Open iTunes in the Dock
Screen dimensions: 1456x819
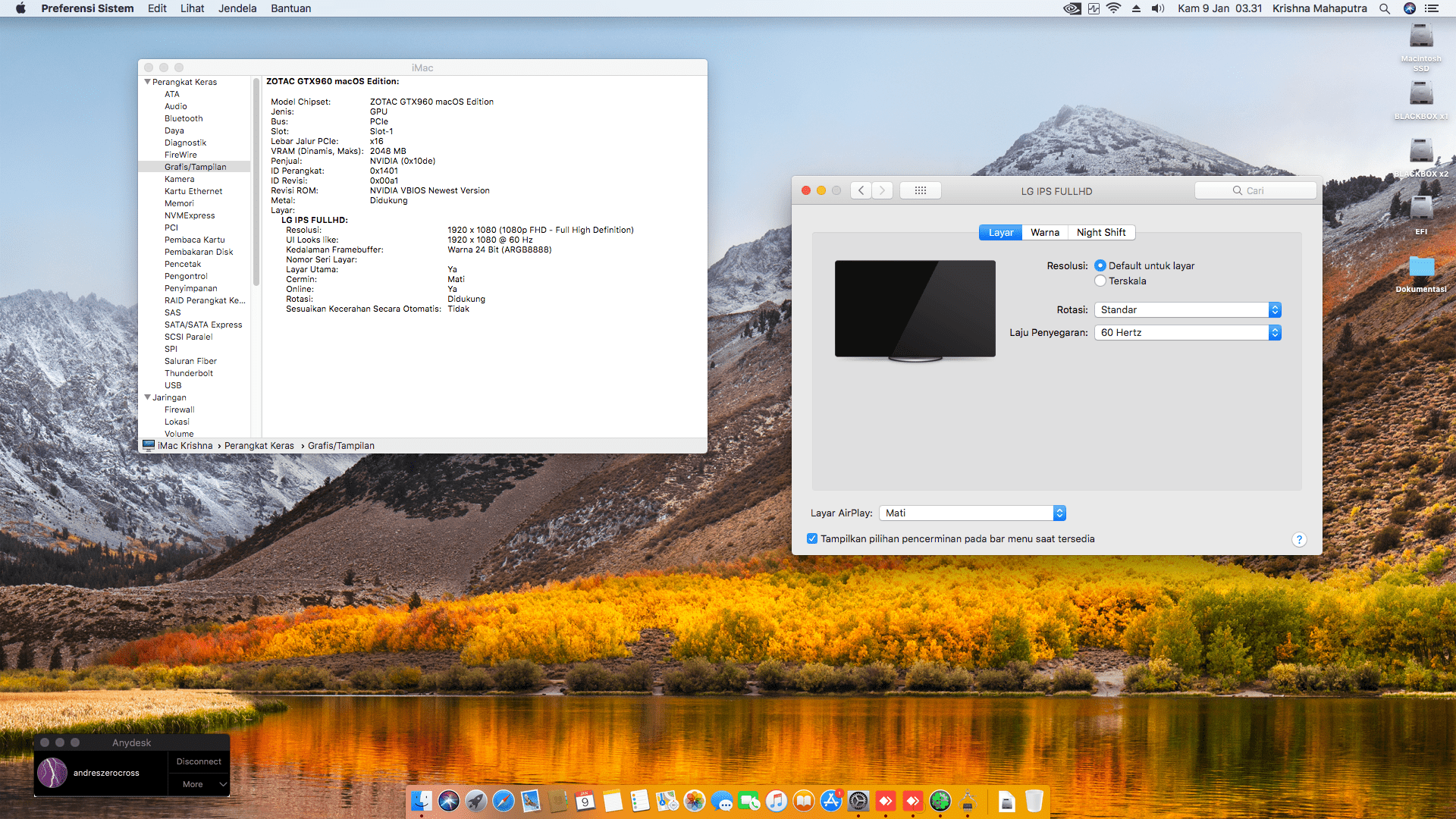pyautogui.click(x=777, y=801)
